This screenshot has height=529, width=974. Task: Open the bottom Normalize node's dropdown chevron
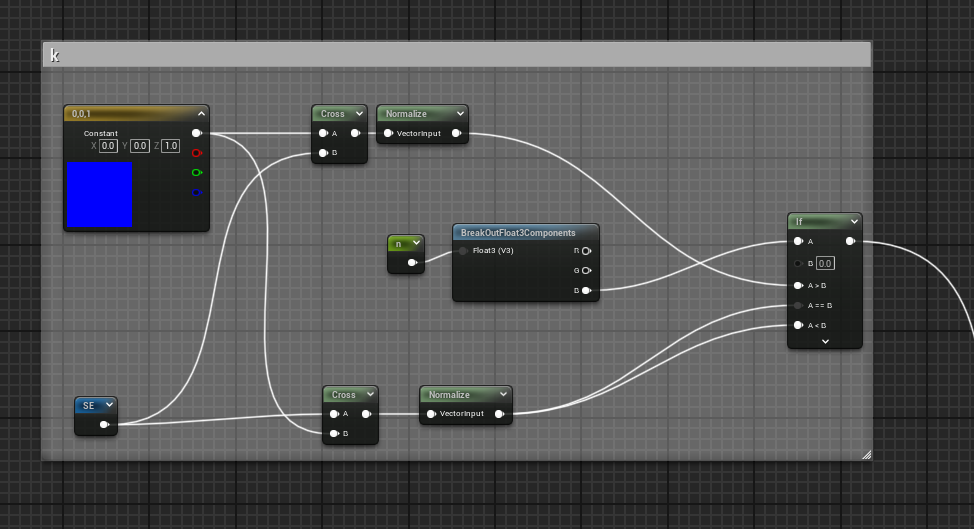point(503,395)
